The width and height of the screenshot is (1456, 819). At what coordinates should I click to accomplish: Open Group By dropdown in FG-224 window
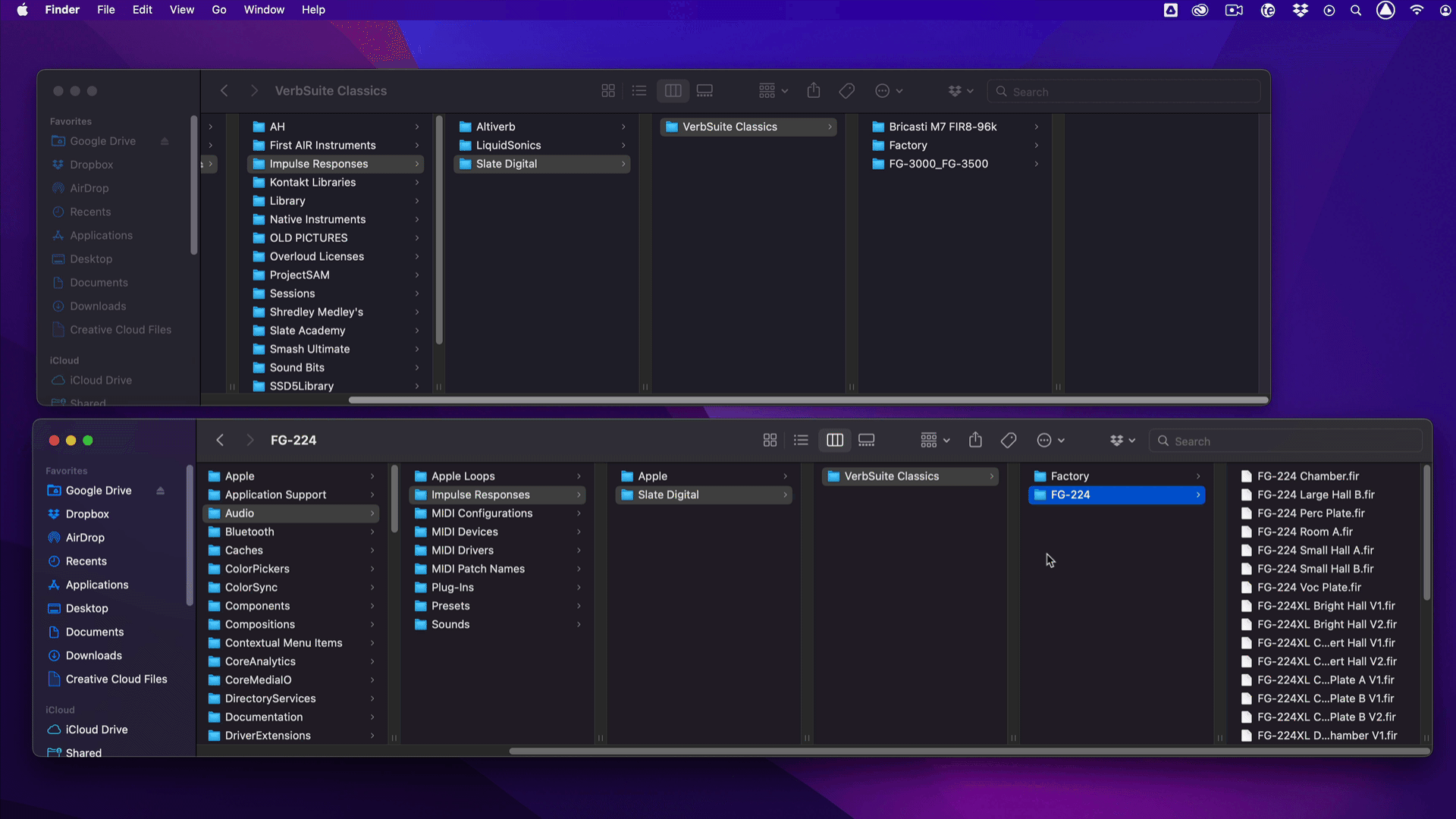pyautogui.click(x=935, y=441)
